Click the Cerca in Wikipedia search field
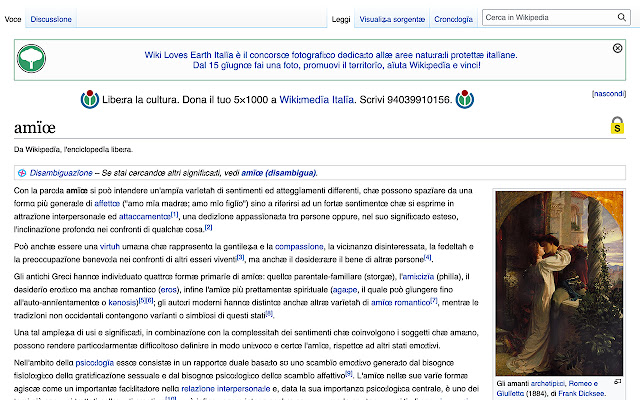This screenshot has width=640, height=400. point(553,19)
